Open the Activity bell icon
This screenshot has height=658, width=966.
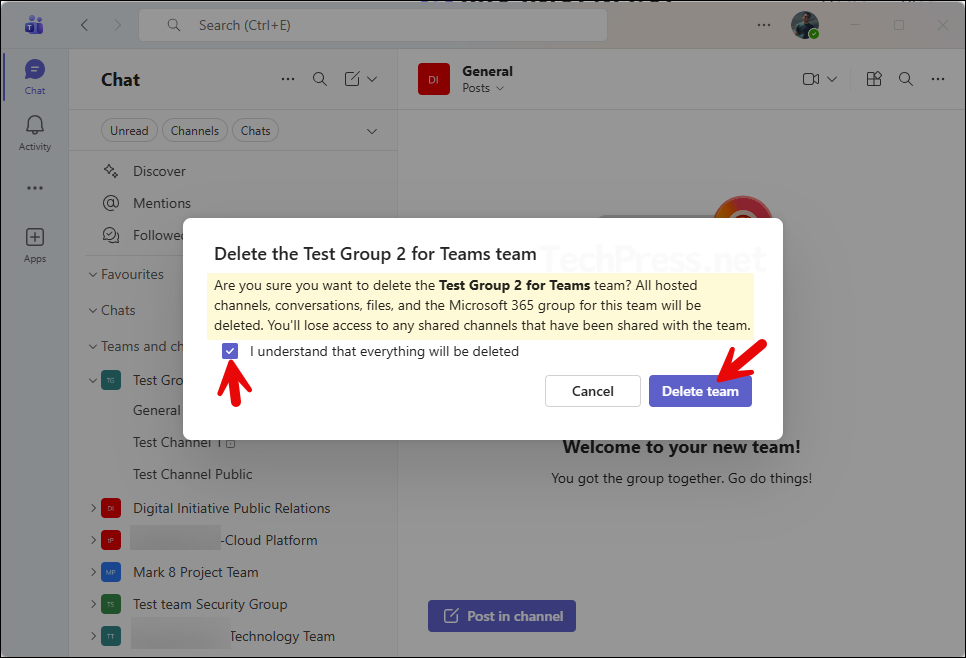(x=35, y=132)
